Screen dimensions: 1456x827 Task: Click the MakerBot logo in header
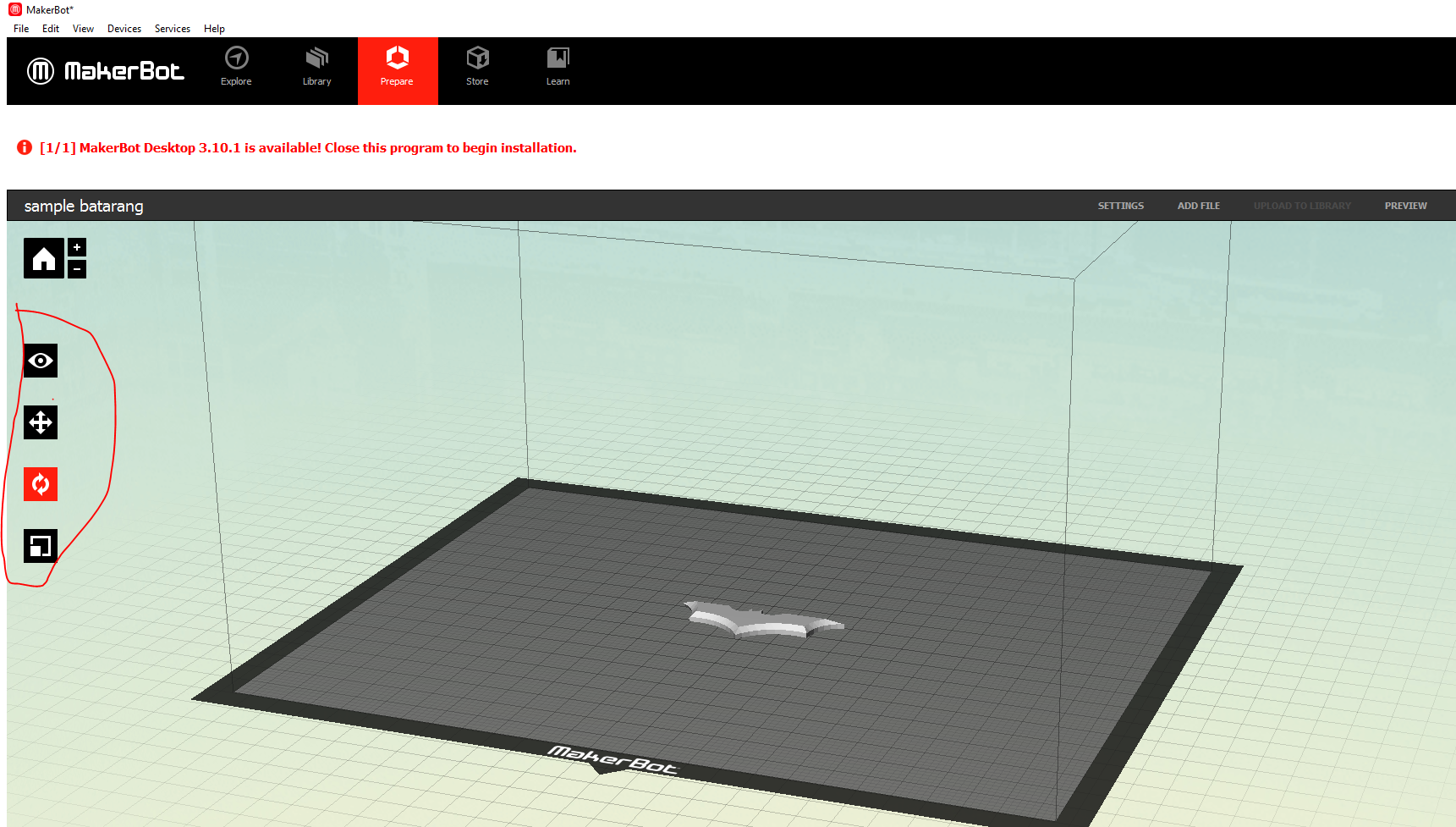click(x=105, y=71)
